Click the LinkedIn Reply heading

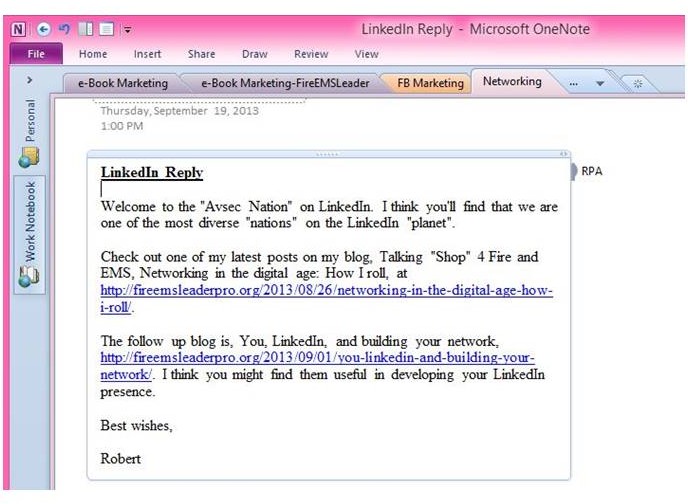(152, 172)
